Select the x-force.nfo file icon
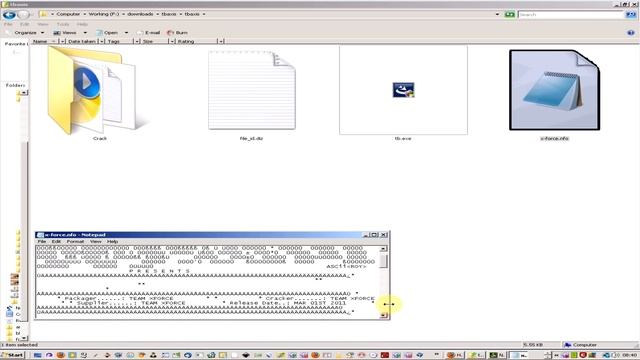This screenshot has height=360, width=640. pos(554,90)
